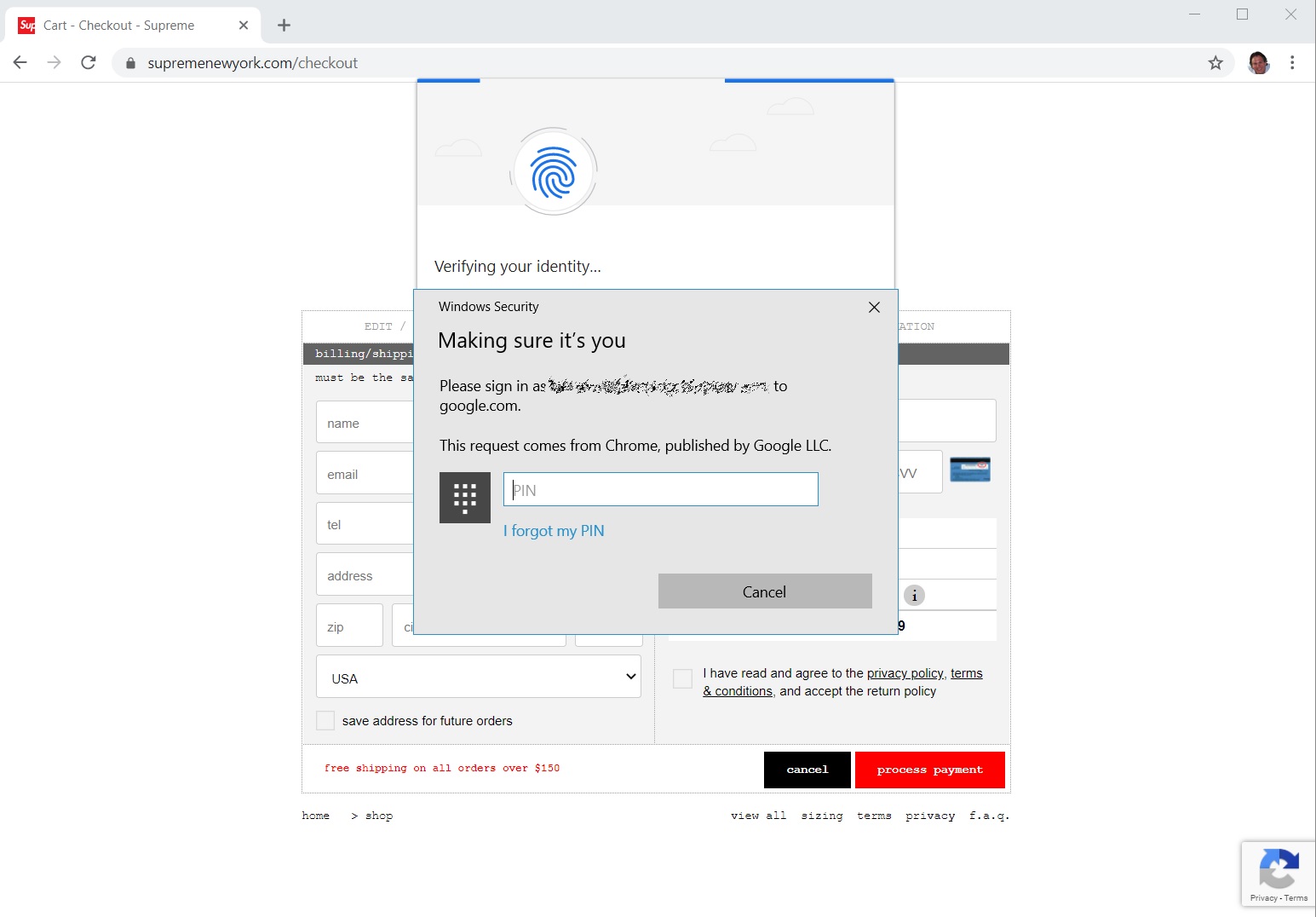1316x917 pixels.
Task: Open sizing footer link
Action: pyautogui.click(x=822, y=816)
